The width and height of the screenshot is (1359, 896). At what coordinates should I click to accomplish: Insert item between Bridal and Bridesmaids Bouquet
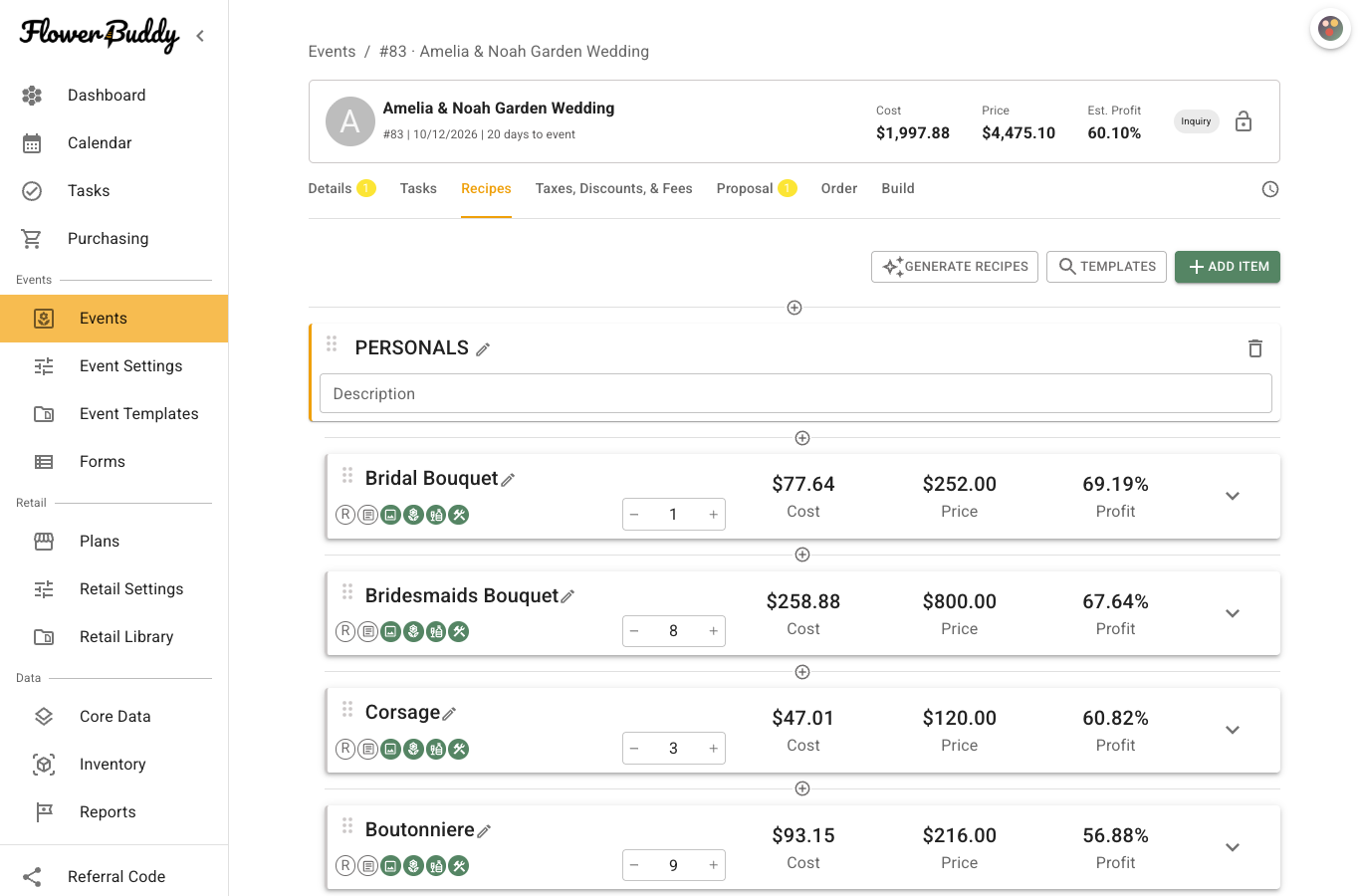[802, 555]
